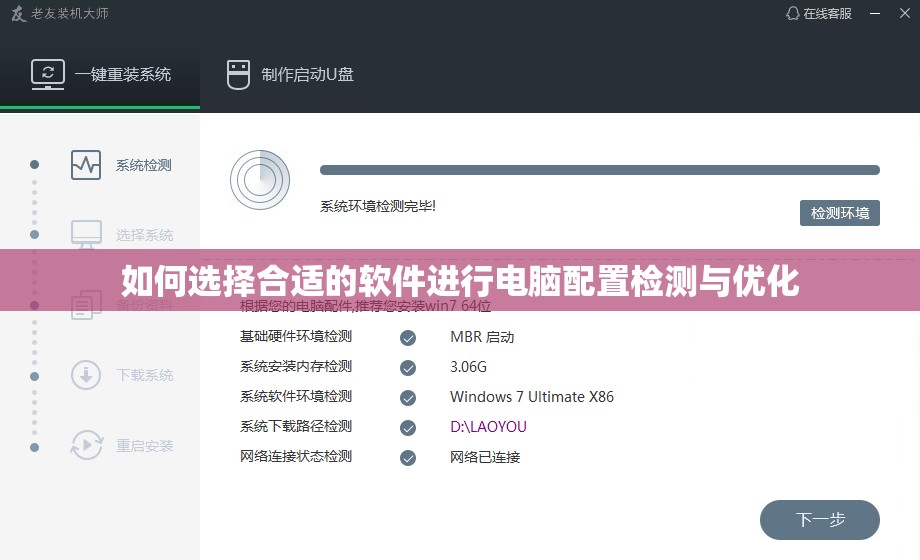Open the D:\LAOYOU download path link
The image size is (920, 560).
(x=488, y=427)
